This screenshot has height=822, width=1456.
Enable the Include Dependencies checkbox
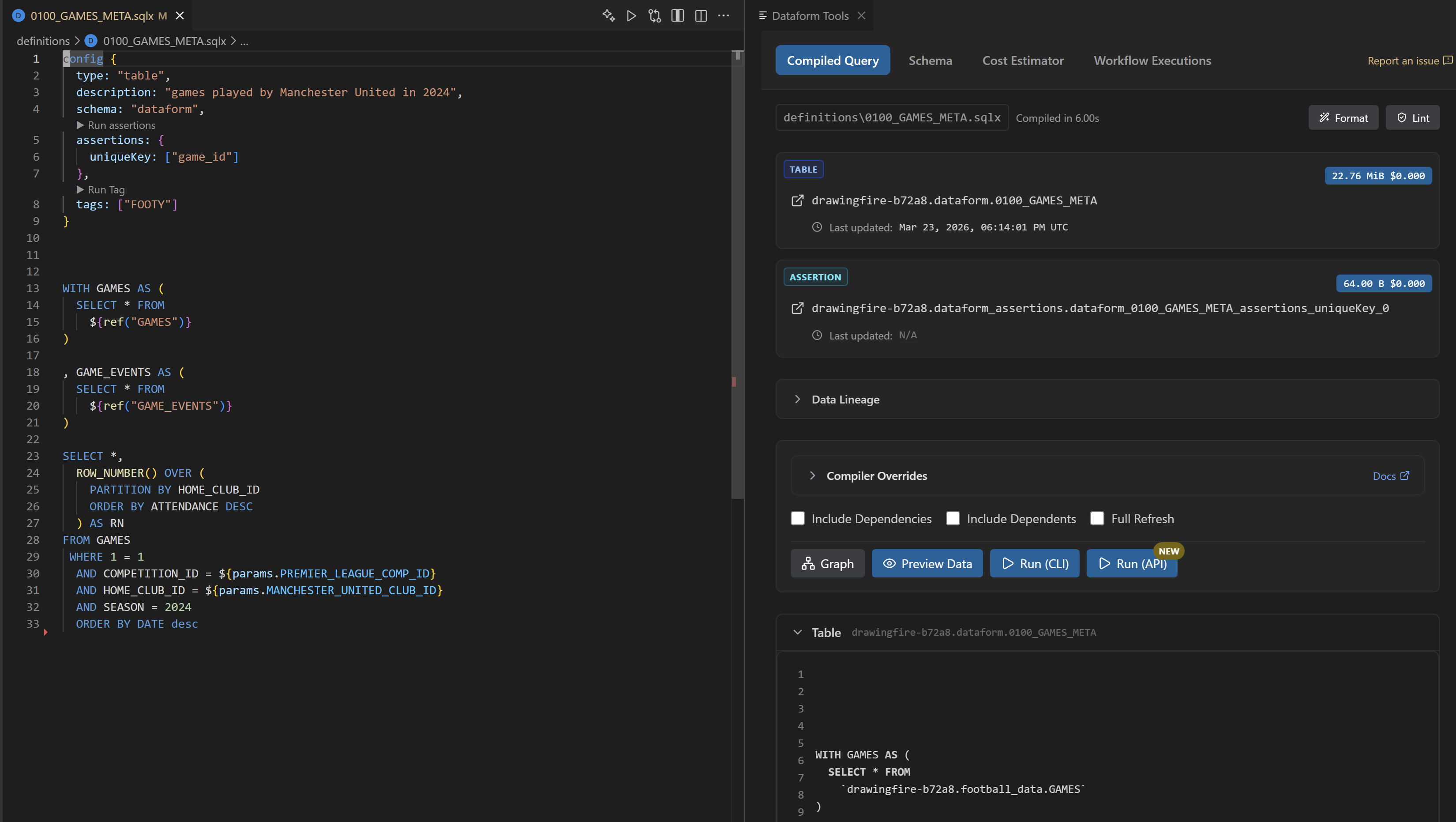(798, 518)
